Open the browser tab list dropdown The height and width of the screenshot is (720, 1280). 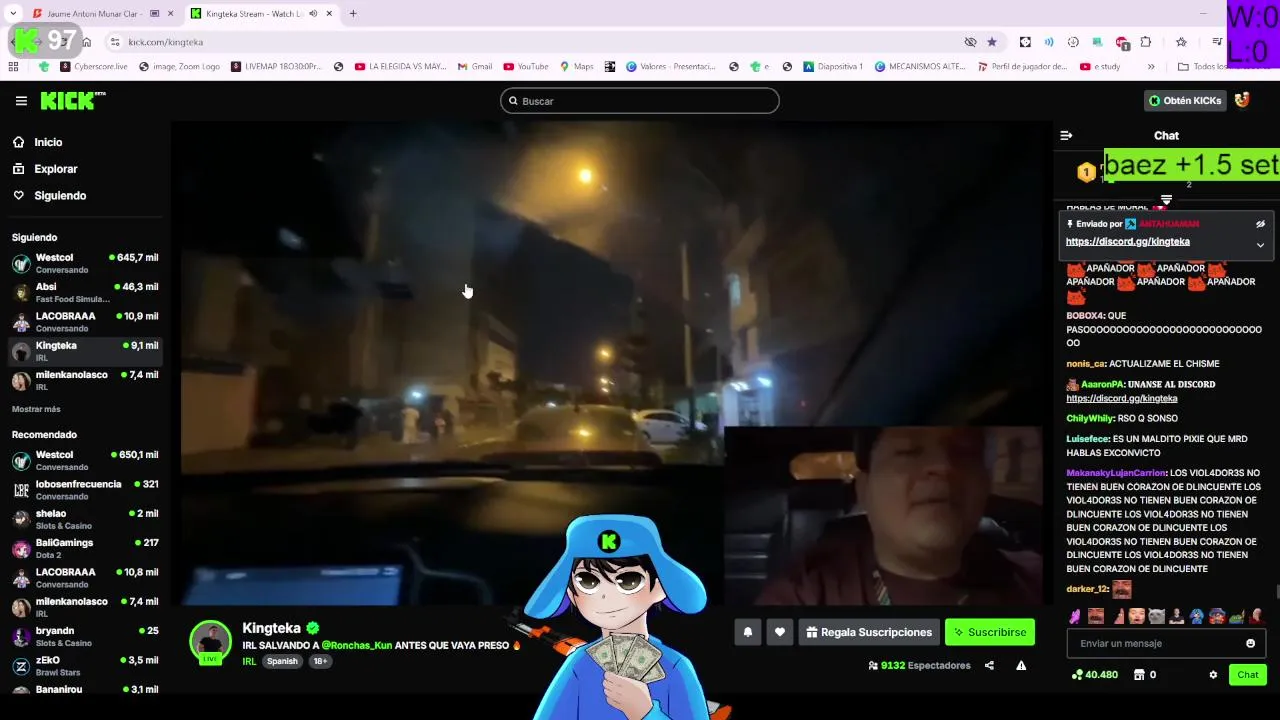tap(13, 14)
